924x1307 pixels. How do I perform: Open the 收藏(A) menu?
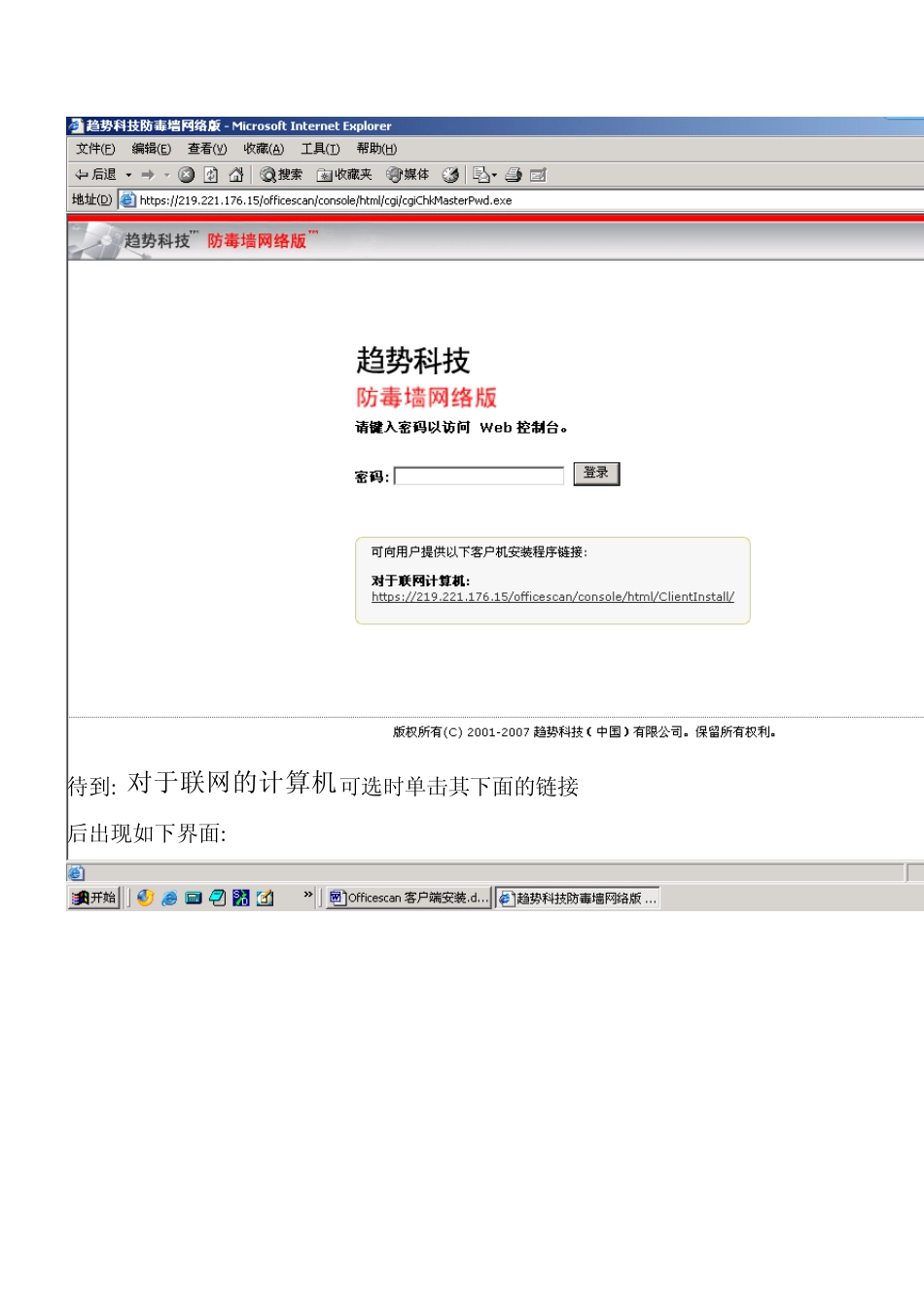click(x=264, y=149)
